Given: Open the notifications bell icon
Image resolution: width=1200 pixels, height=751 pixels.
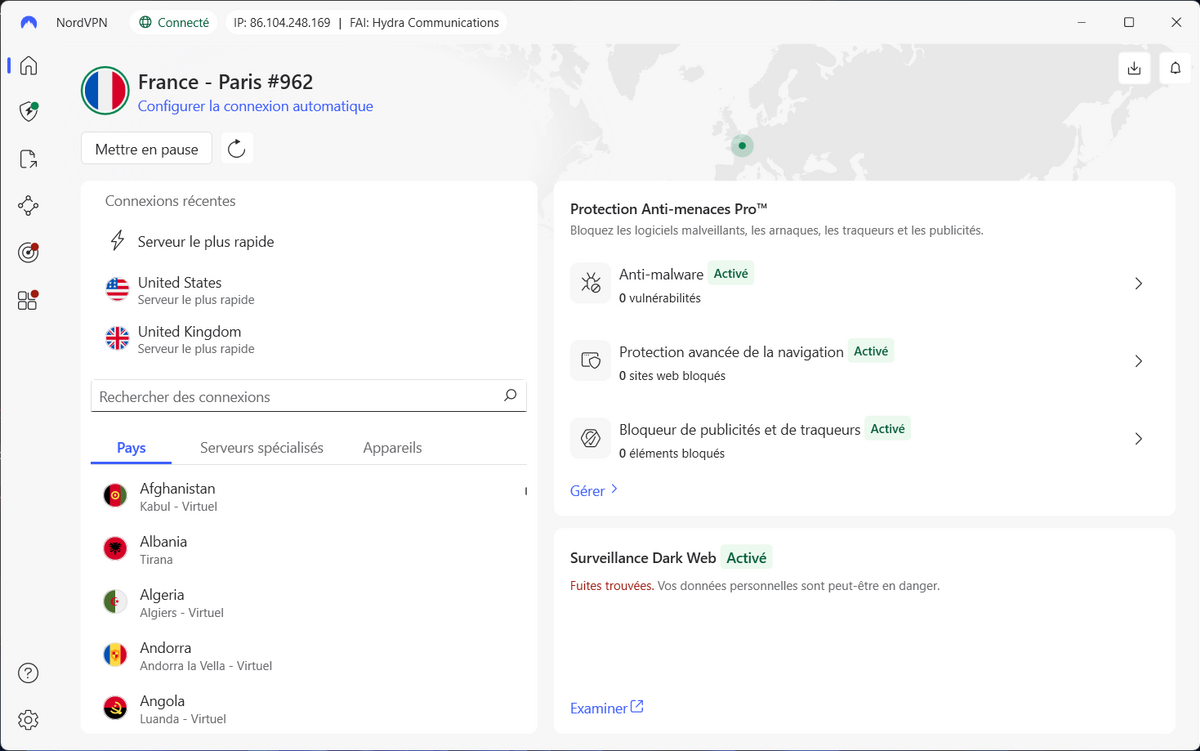Looking at the screenshot, I should [x=1175, y=67].
